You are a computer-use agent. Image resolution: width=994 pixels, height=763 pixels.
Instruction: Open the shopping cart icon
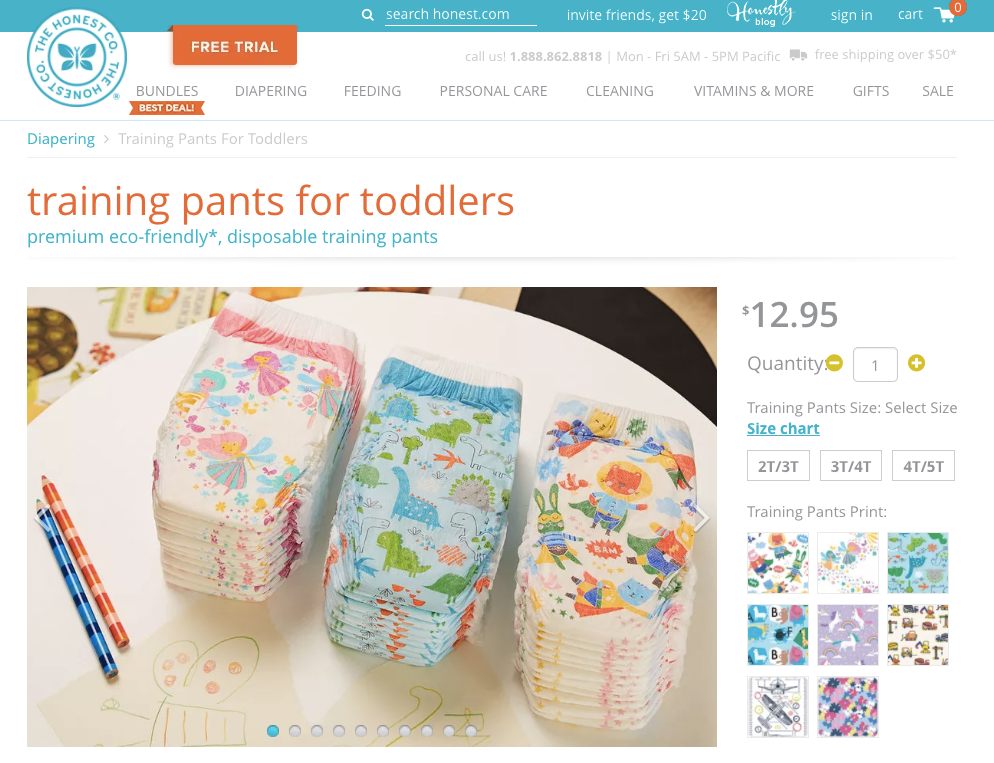tap(945, 15)
